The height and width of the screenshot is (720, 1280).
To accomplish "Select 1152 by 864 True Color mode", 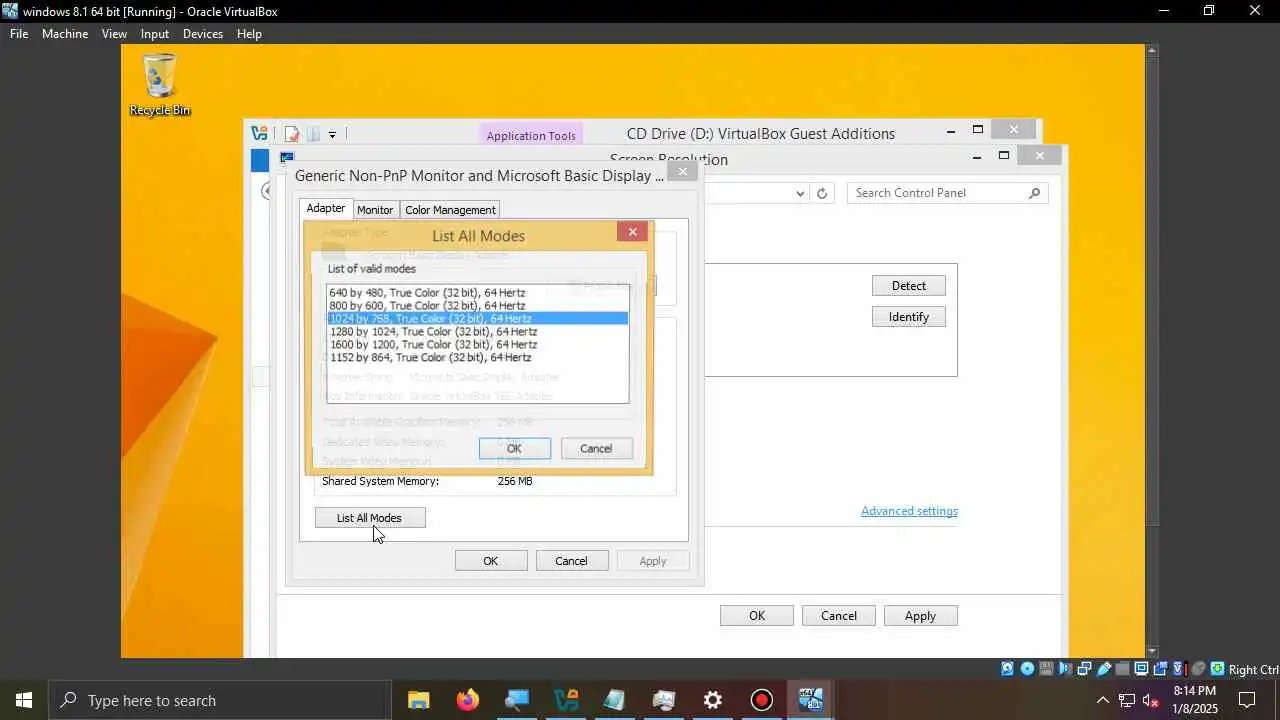I will click(477, 357).
